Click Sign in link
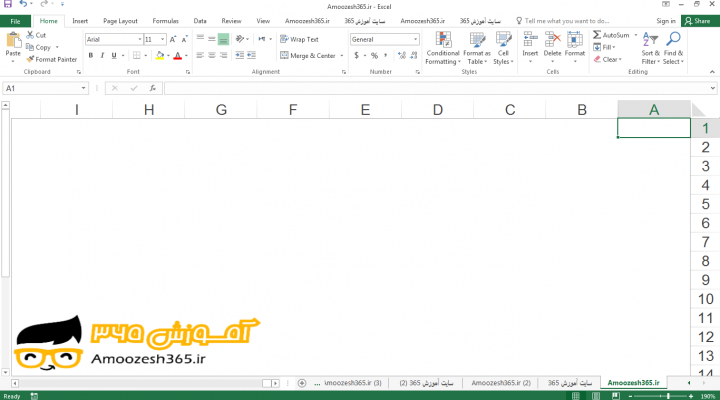The image size is (720, 400). pyautogui.click(x=666, y=21)
